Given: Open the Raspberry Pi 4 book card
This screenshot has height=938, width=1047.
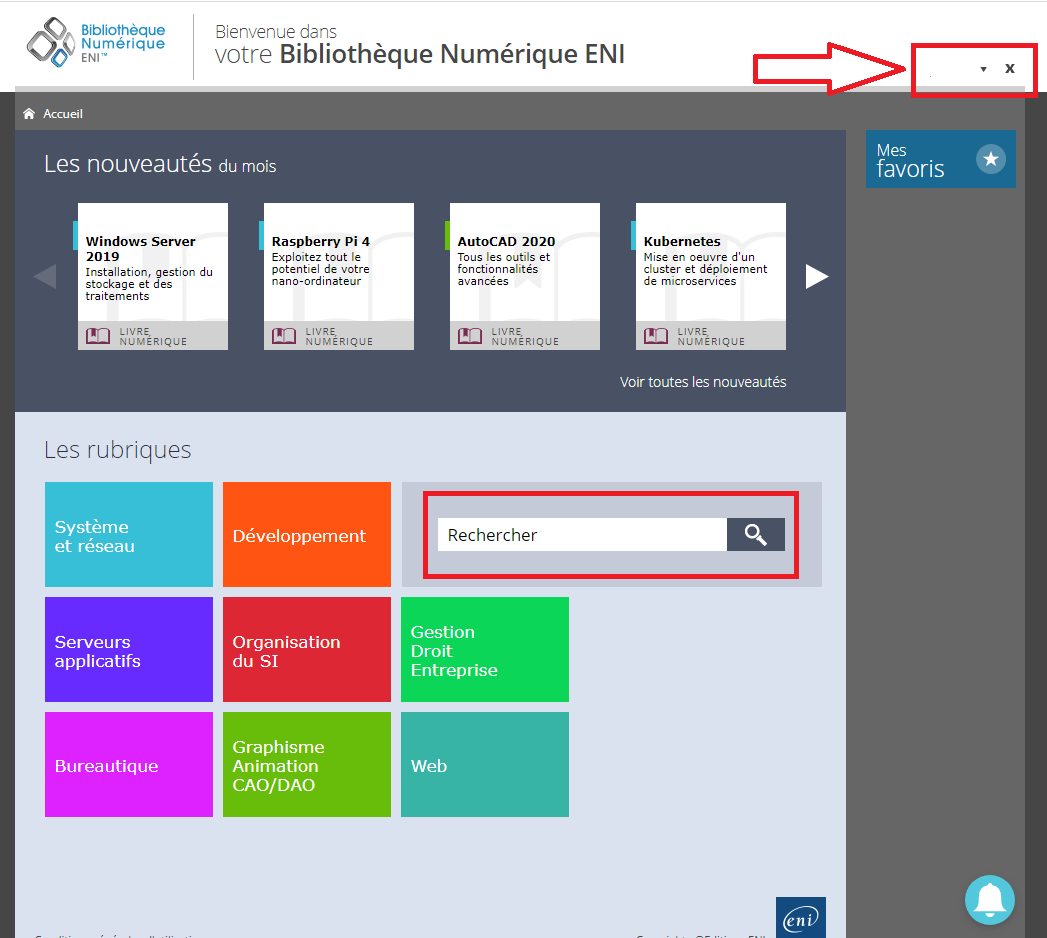Looking at the screenshot, I should tap(339, 276).
